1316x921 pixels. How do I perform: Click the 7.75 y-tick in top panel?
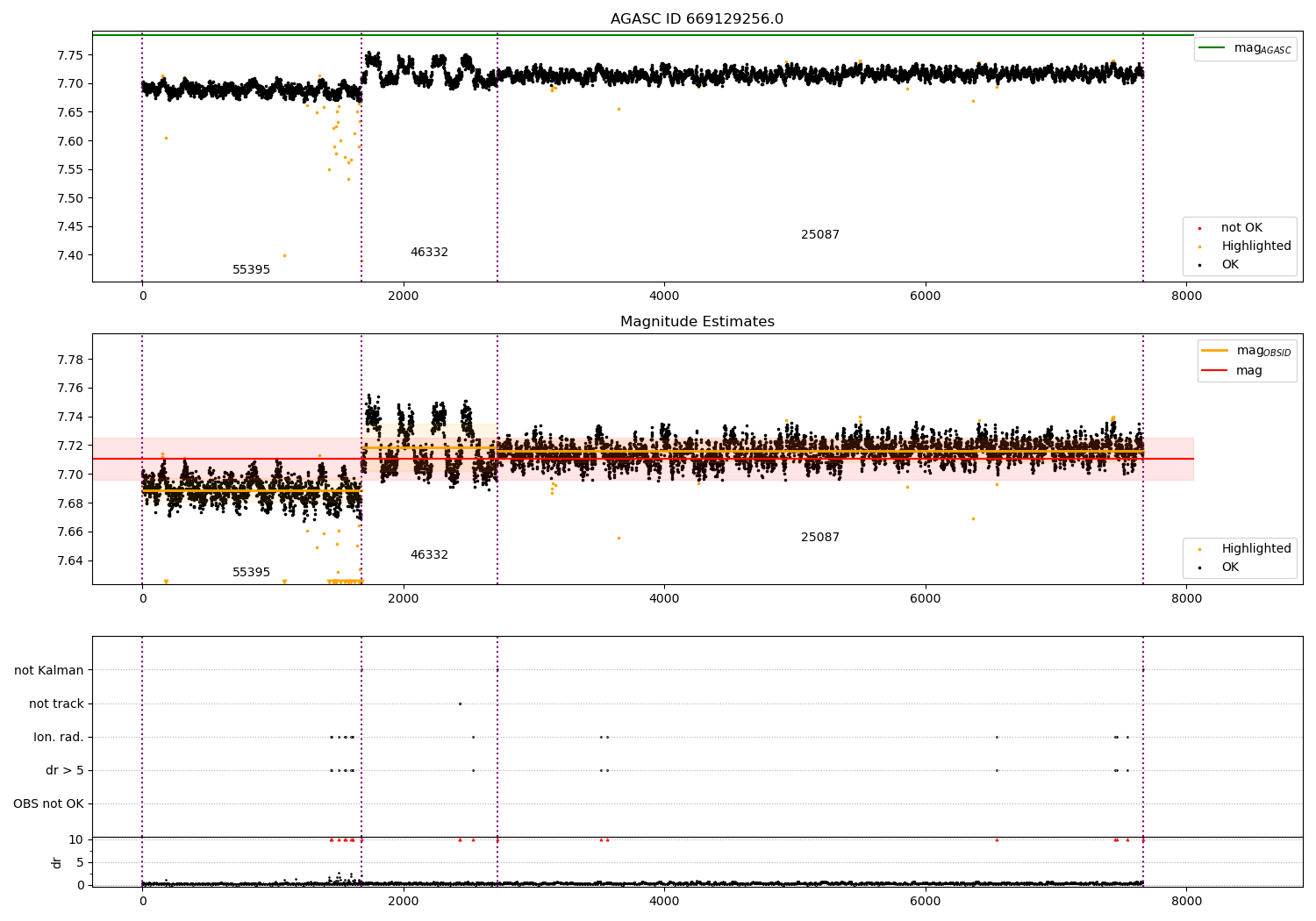[x=70, y=55]
